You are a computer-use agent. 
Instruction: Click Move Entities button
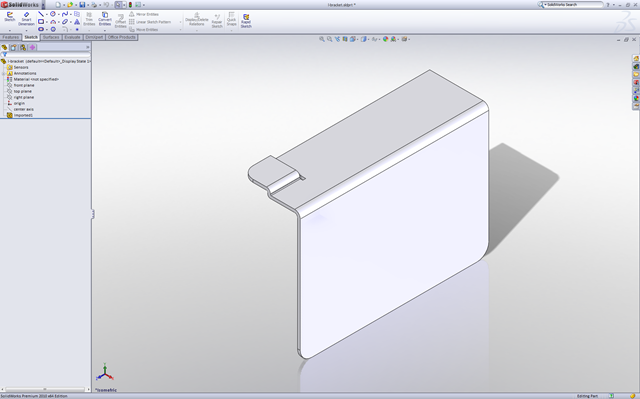144,30
